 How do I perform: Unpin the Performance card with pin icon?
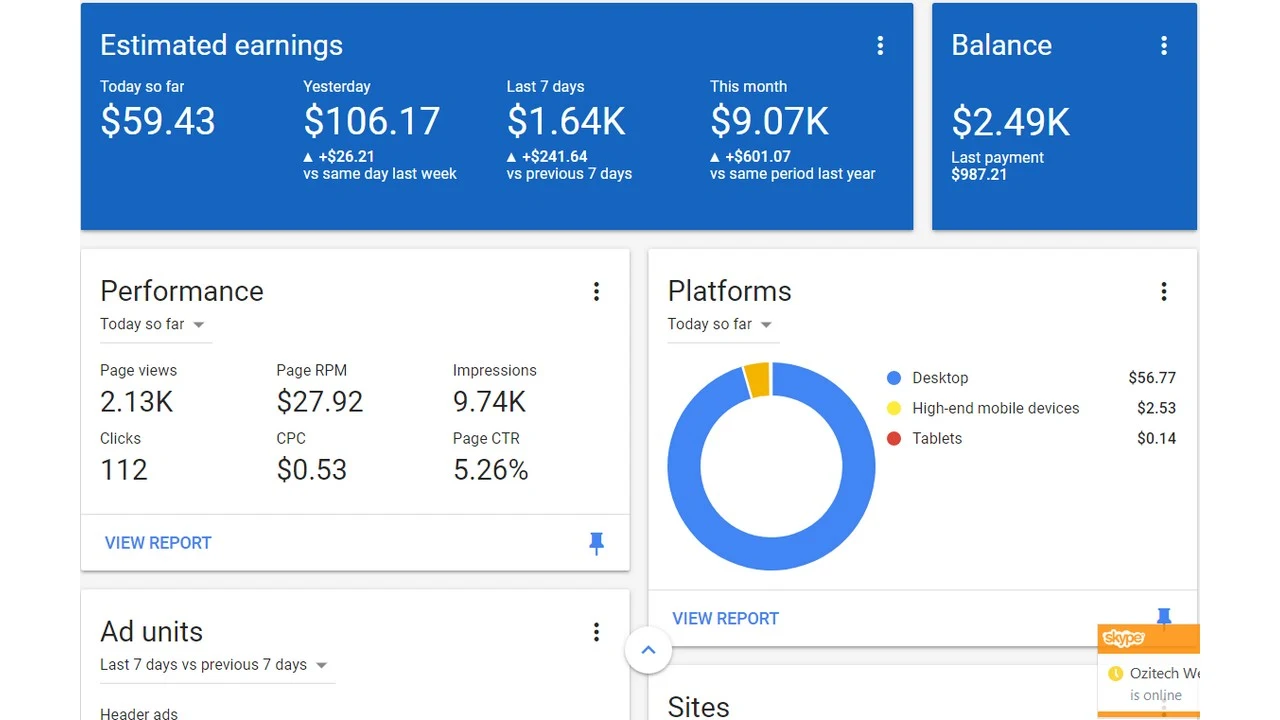click(x=596, y=543)
